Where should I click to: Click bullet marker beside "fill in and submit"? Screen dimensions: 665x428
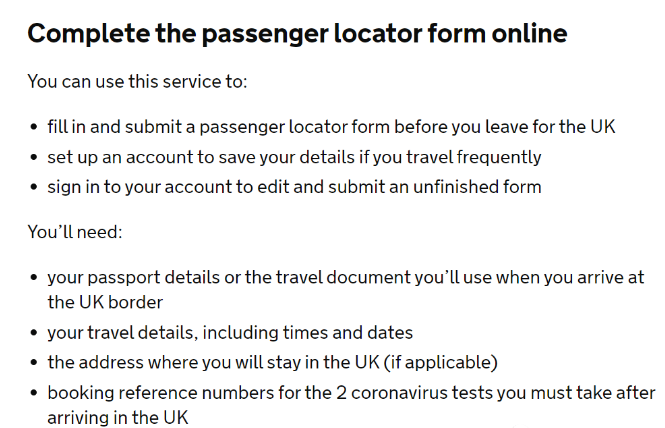pyautogui.click(x=34, y=127)
